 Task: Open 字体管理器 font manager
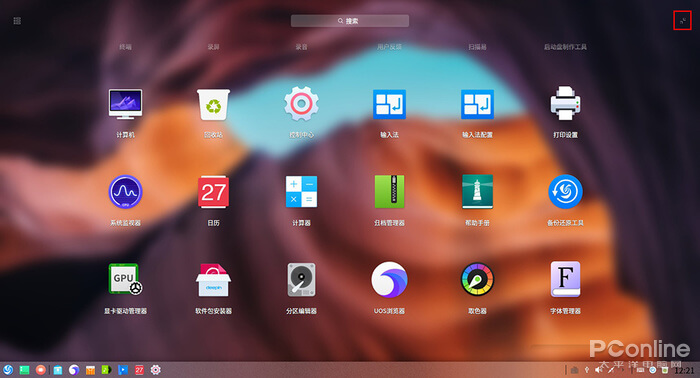[565, 279]
